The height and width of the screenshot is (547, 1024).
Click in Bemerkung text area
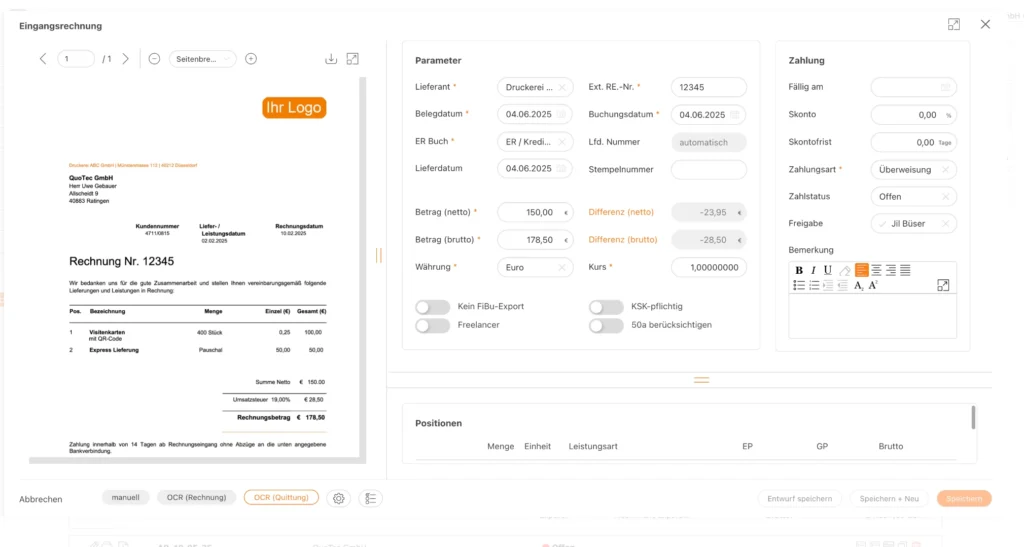point(872,315)
